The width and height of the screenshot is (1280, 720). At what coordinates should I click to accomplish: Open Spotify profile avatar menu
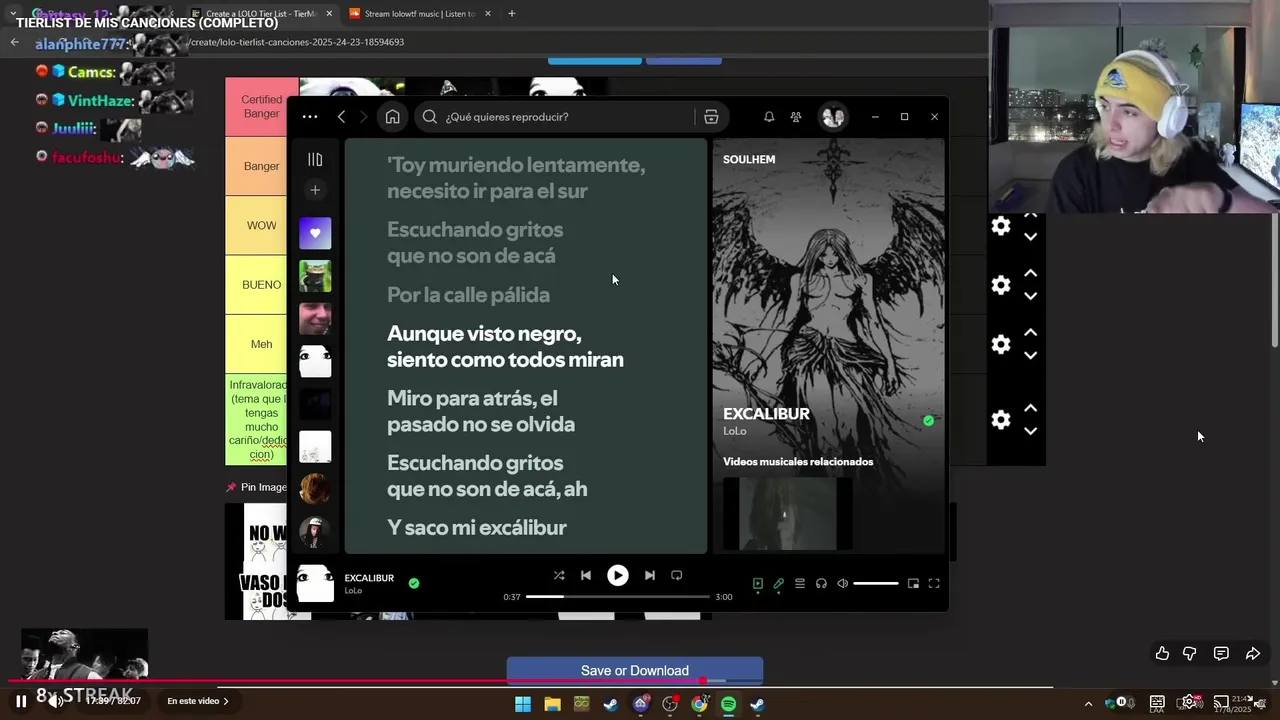(833, 117)
